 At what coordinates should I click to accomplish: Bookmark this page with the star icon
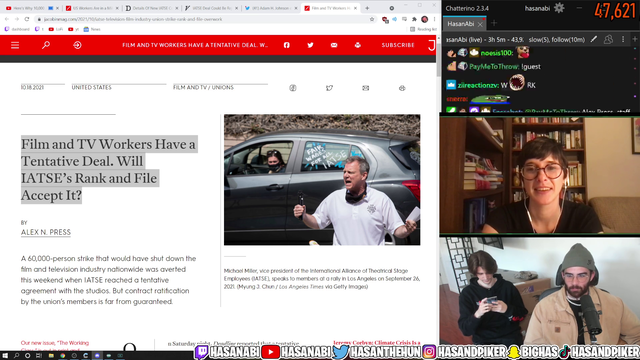(x=372, y=19)
